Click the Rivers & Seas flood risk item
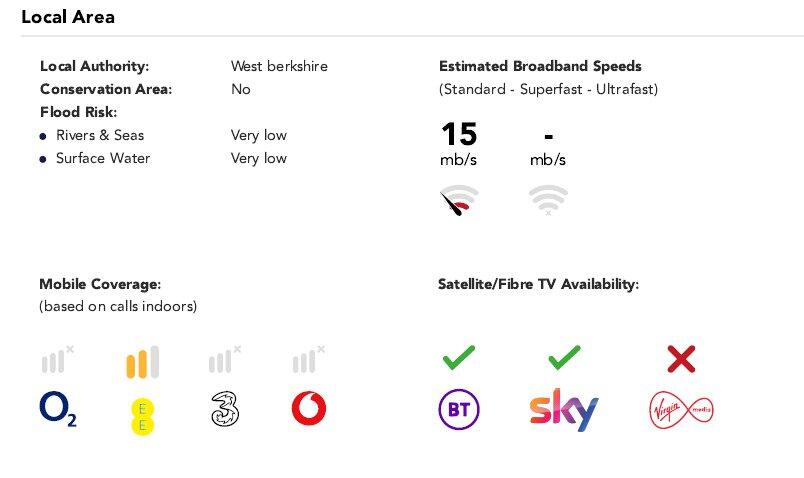Screen dimensions: 804x478 point(100,135)
